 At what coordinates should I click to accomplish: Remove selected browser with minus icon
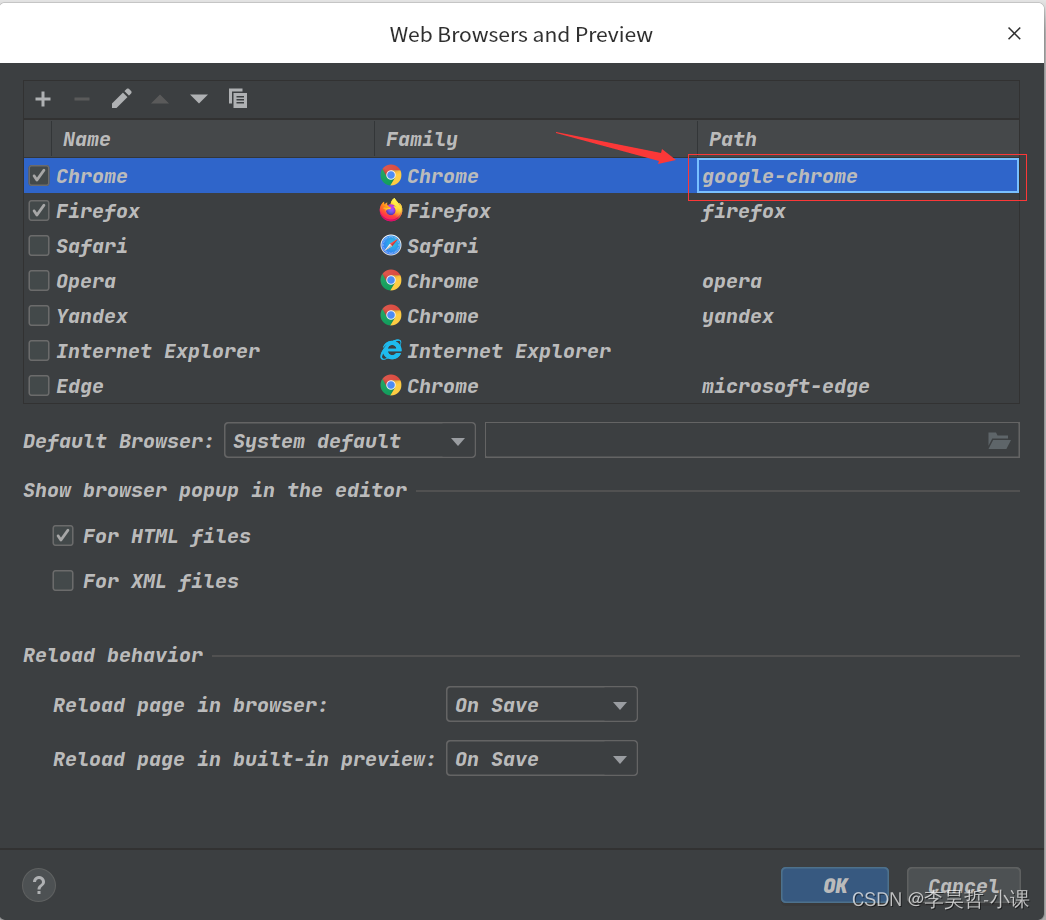pos(82,99)
